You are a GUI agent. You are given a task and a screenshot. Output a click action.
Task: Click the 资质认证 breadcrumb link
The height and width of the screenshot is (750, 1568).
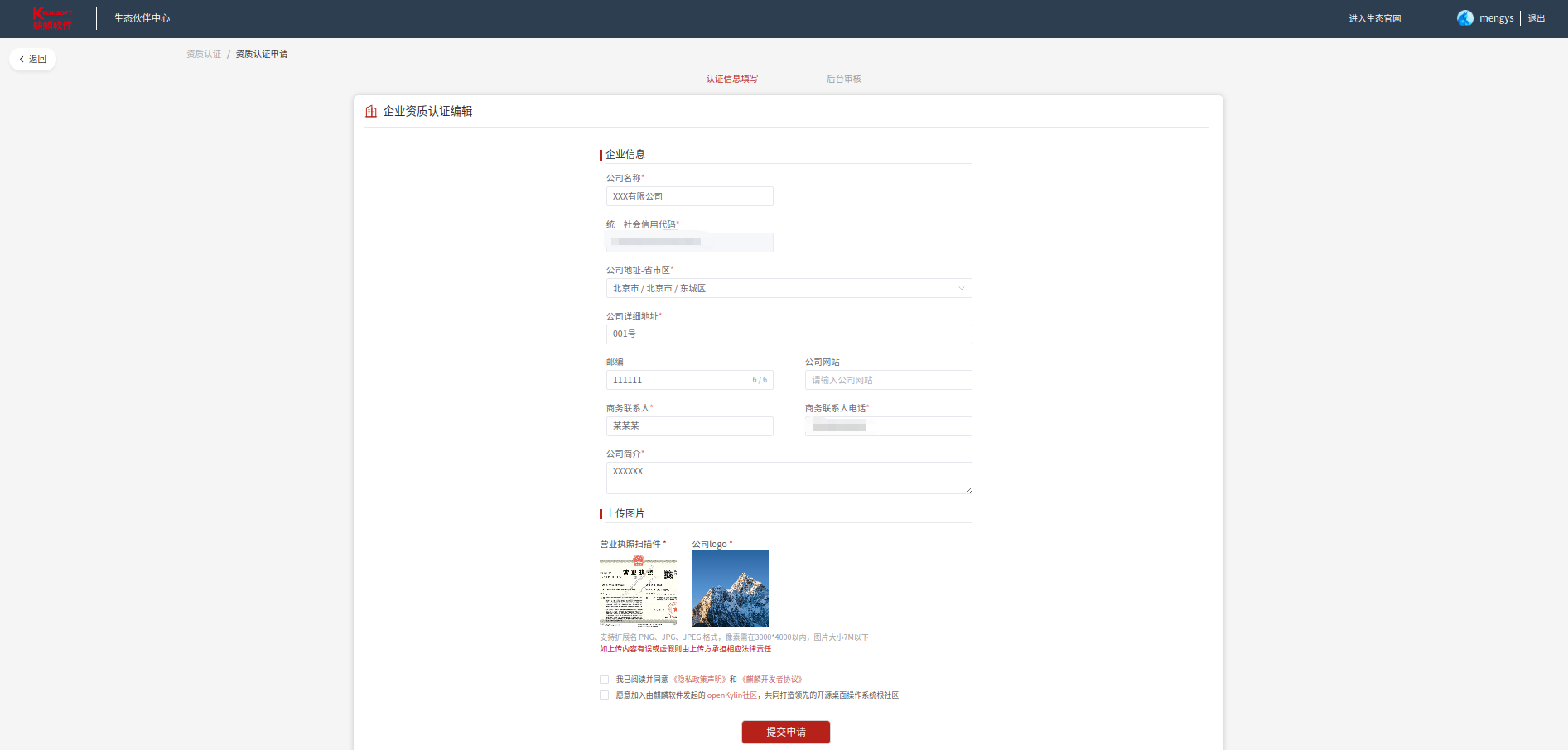pyautogui.click(x=204, y=55)
